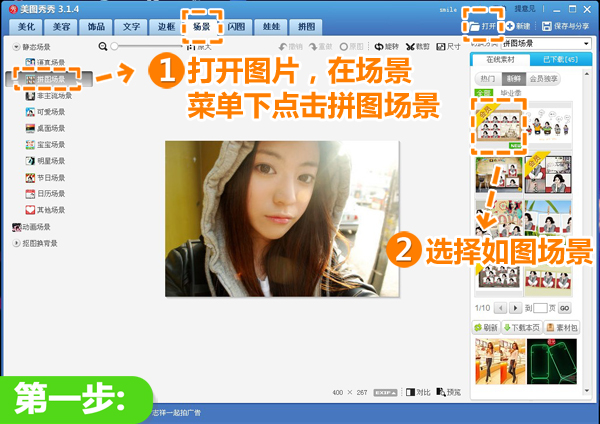The width and height of the screenshot is (600, 424).
Task: Click the 新建 plus icon
Action: [x=510, y=26]
